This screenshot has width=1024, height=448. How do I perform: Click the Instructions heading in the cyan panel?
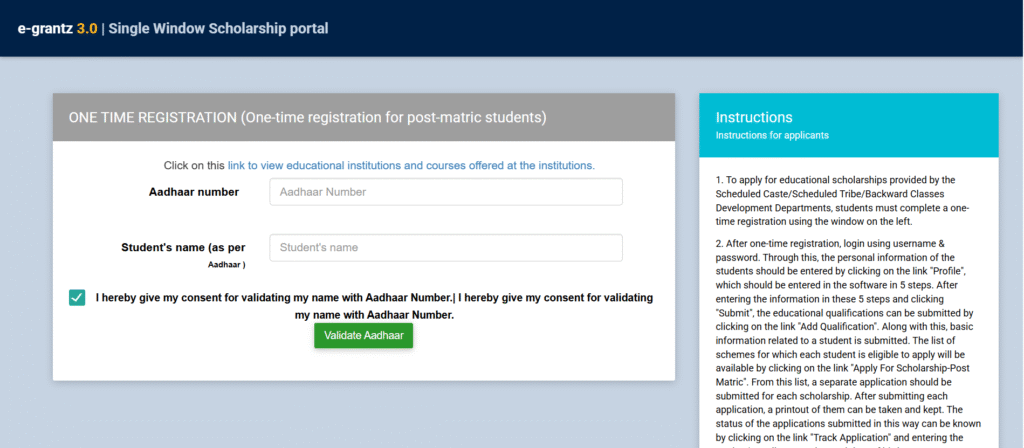(754, 118)
